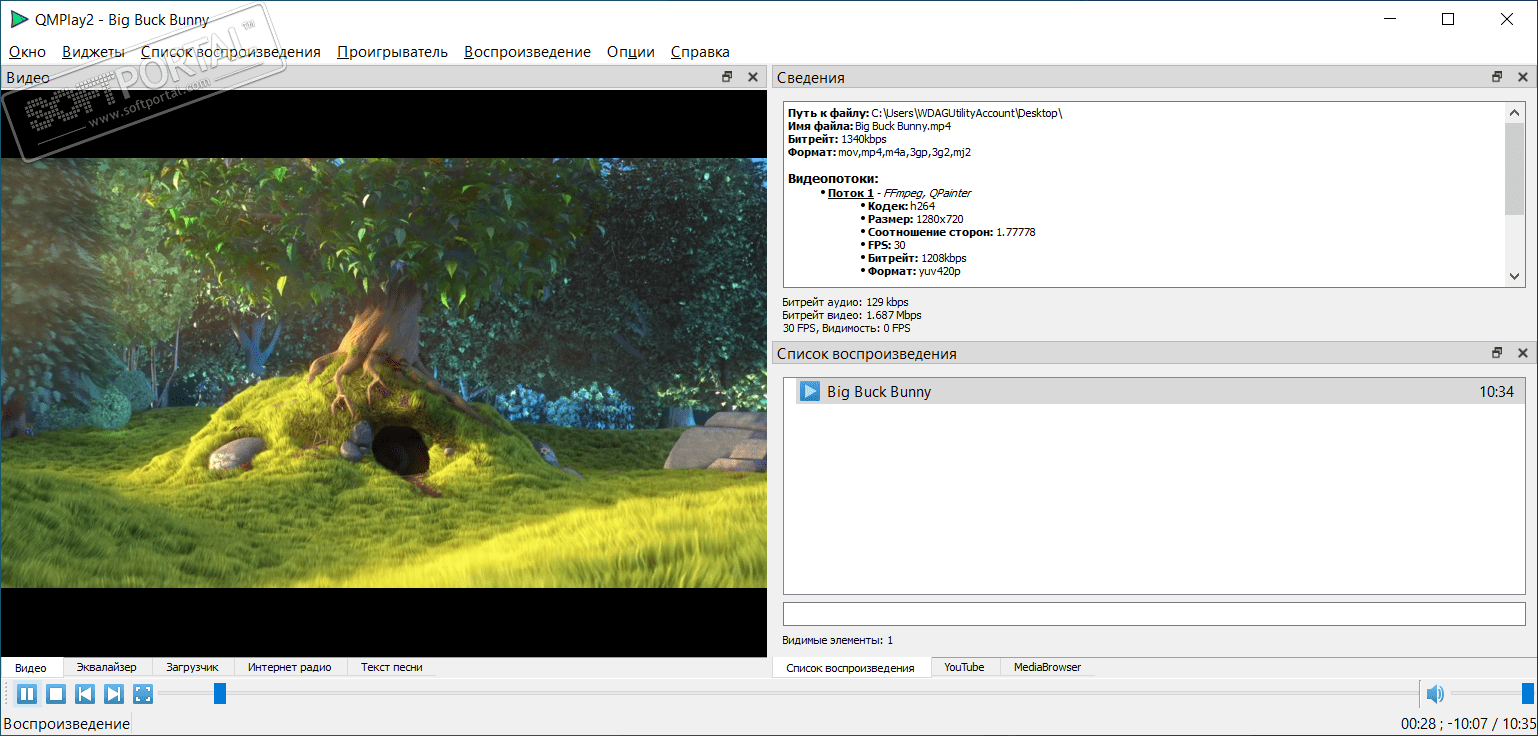Image resolution: width=1538 pixels, height=736 pixels.
Task: Switch to the Эквалайзер tab
Action: click(x=107, y=667)
